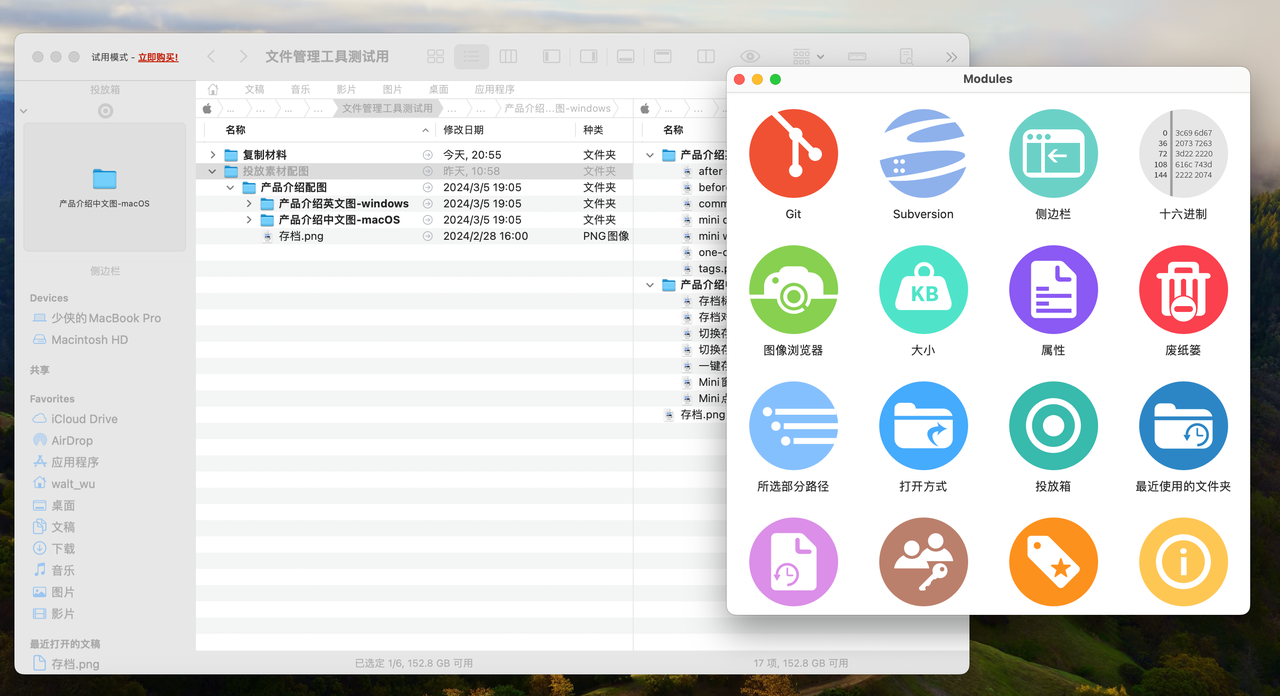Open the 废纸篓 trash module
The width and height of the screenshot is (1280, 696).
[x=1183, y=290]
